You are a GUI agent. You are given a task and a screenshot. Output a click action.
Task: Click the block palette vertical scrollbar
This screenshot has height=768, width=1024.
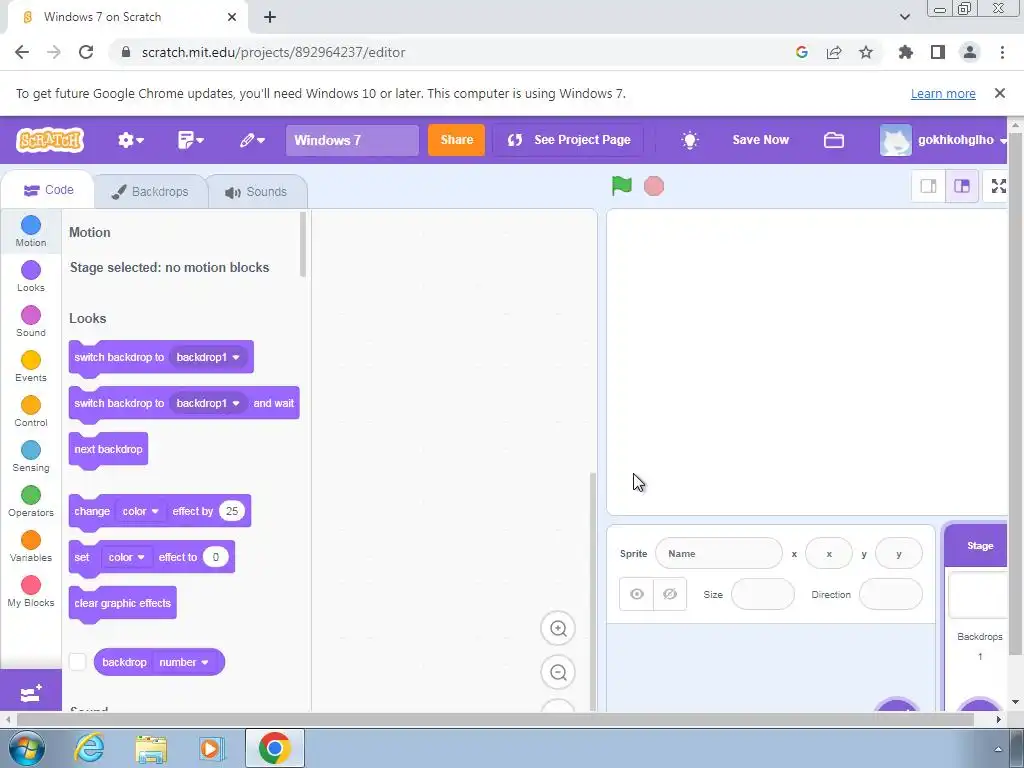302,244
